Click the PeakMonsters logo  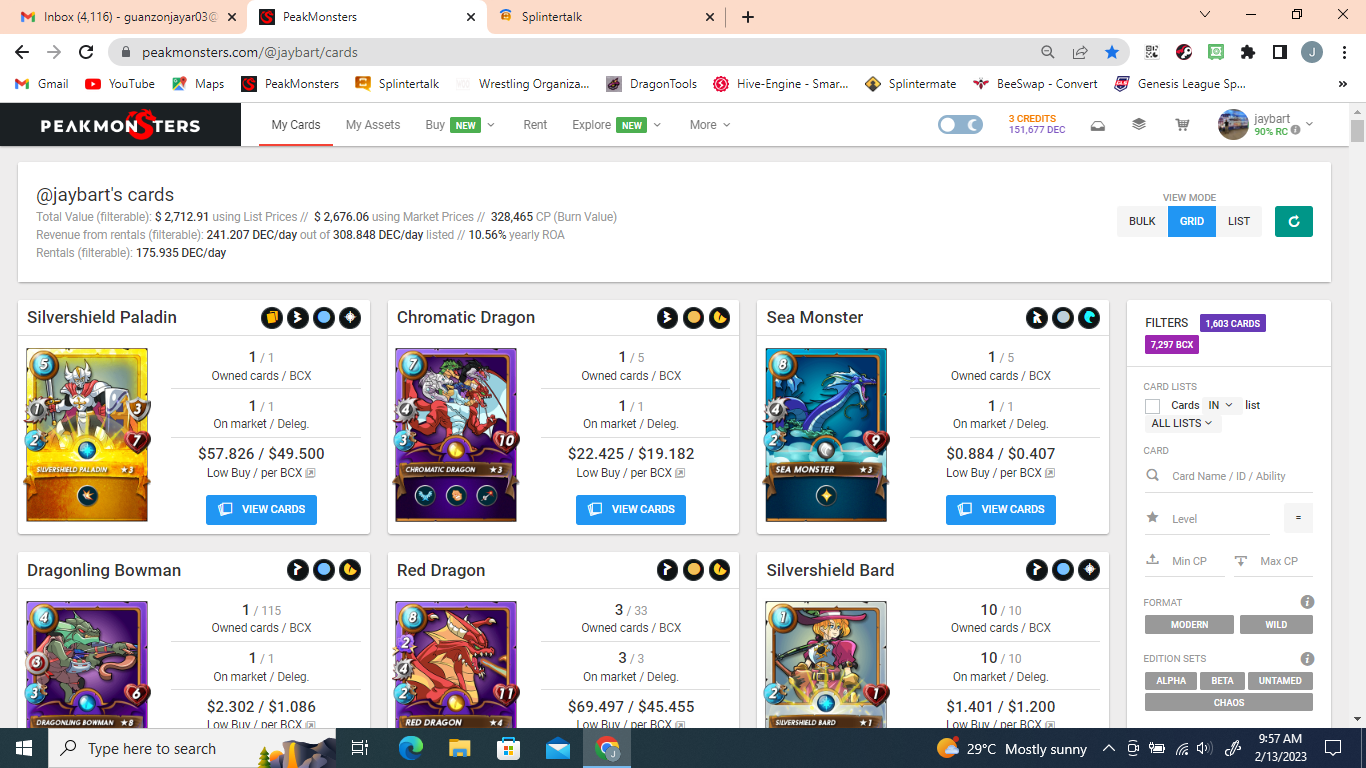[120, 125]
